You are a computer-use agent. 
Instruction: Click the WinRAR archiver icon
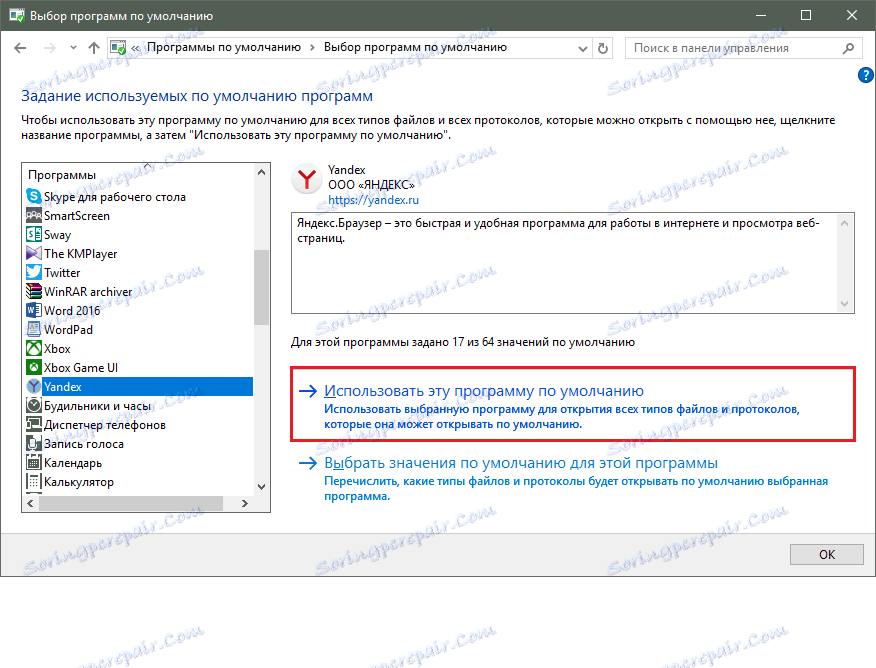click(x=34, y=292)
